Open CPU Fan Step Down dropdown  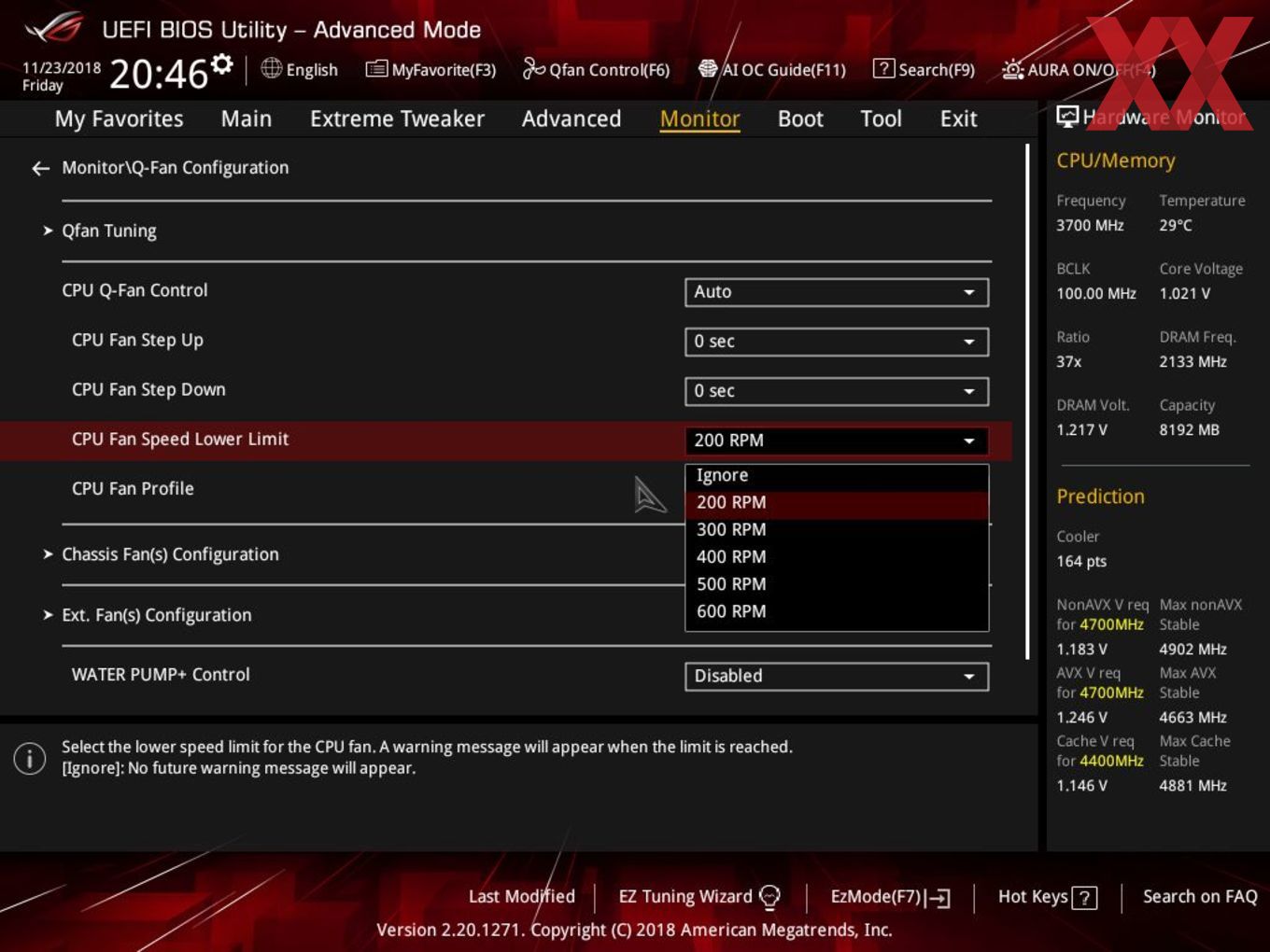(x=837, y=391)
